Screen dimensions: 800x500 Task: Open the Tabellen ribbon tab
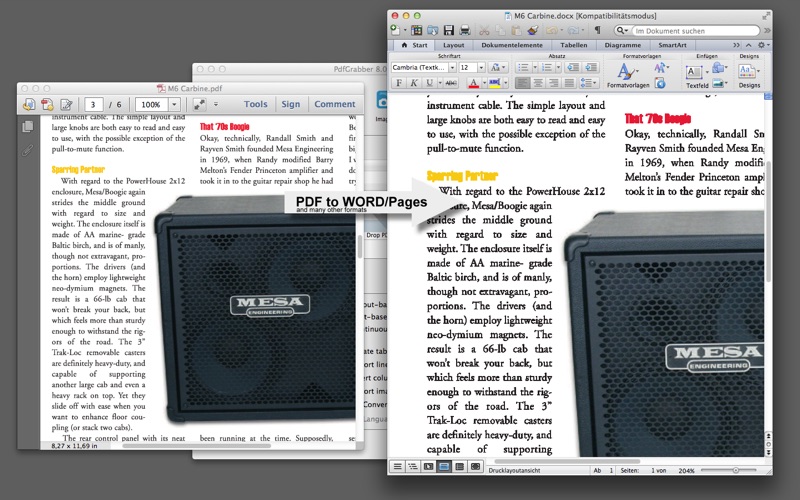pos(573,45)
